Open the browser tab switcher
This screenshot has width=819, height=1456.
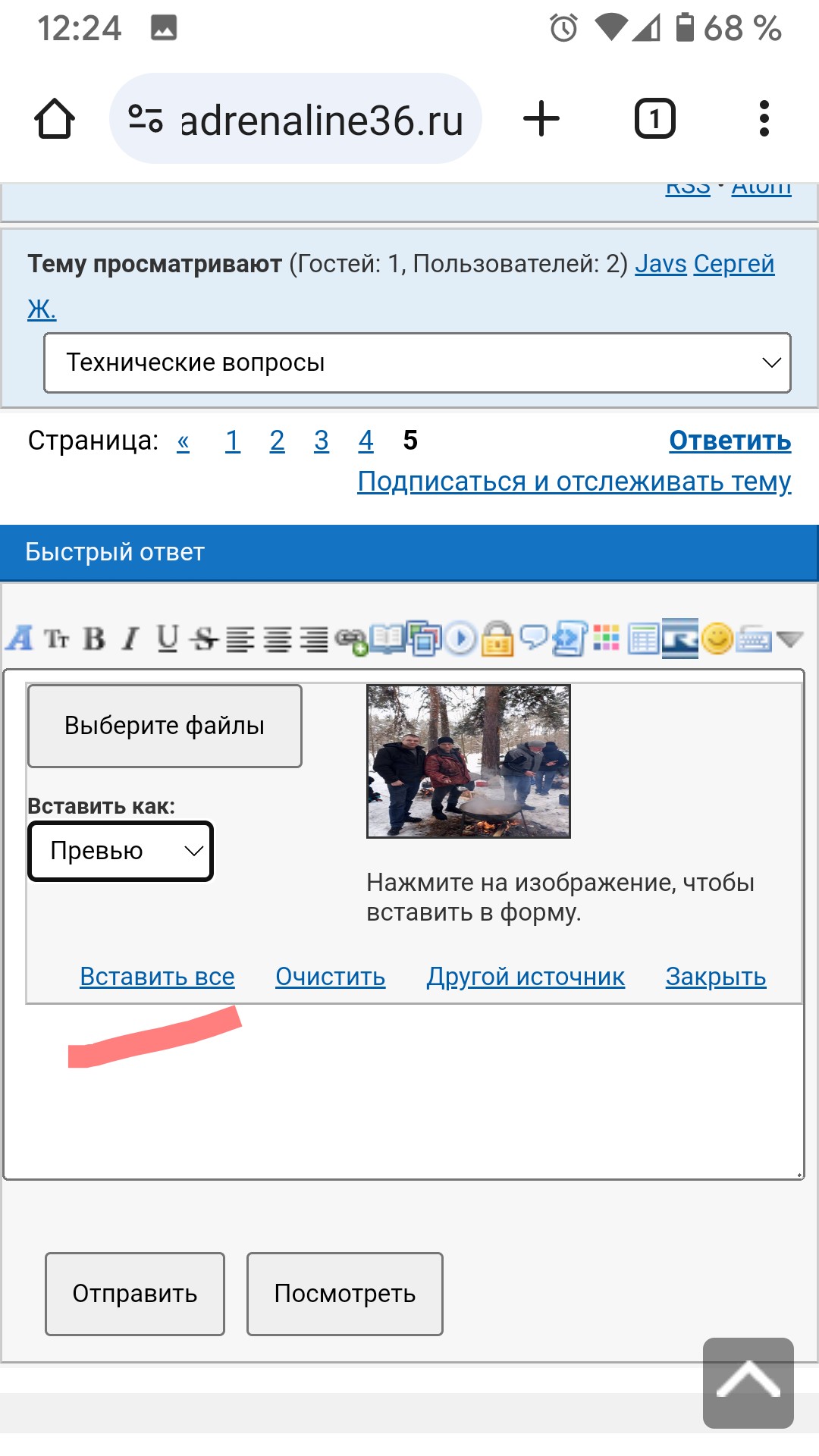pos(654,119)
